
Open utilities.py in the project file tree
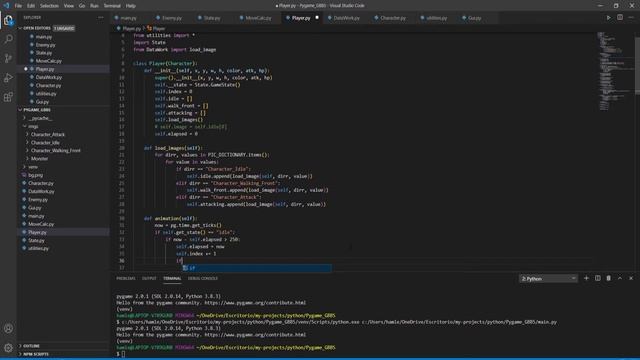click(x=63, y=248)
